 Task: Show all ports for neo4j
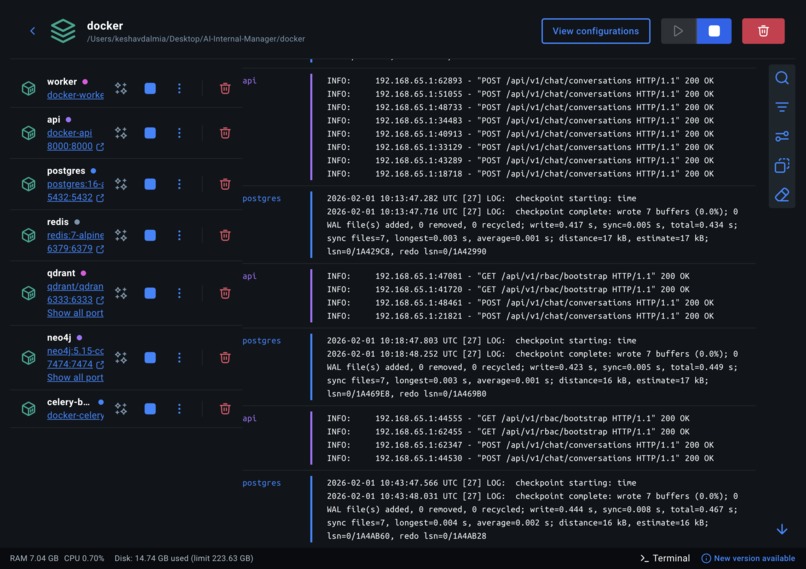coord(75,377)
